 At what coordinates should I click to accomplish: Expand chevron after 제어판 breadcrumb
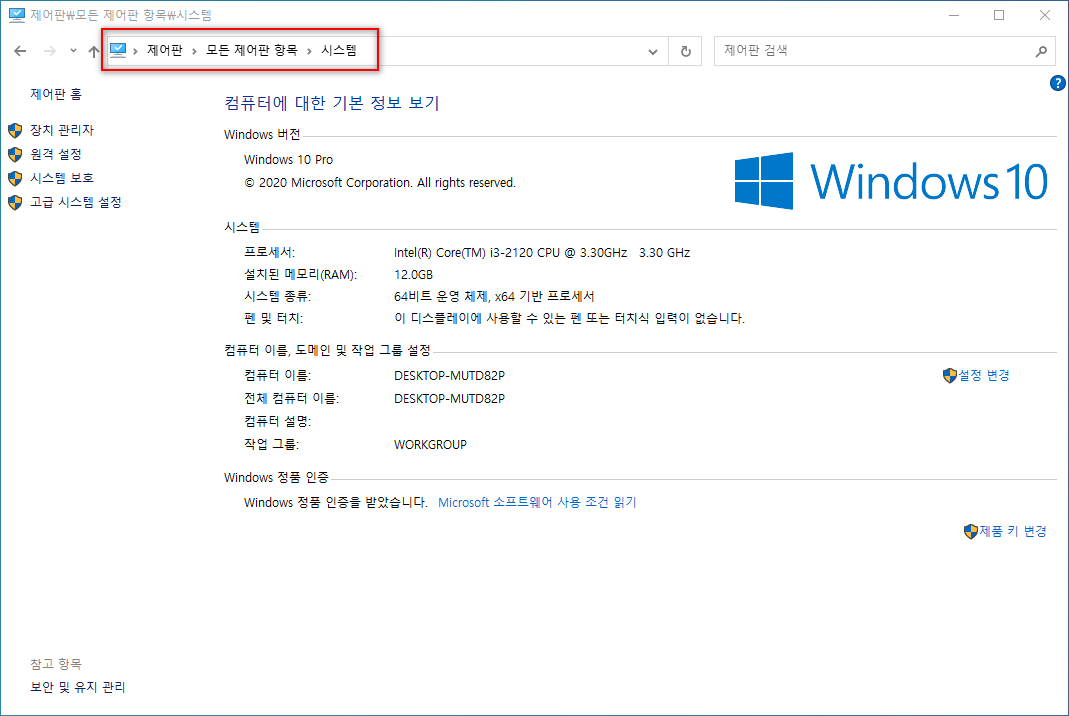194,51
